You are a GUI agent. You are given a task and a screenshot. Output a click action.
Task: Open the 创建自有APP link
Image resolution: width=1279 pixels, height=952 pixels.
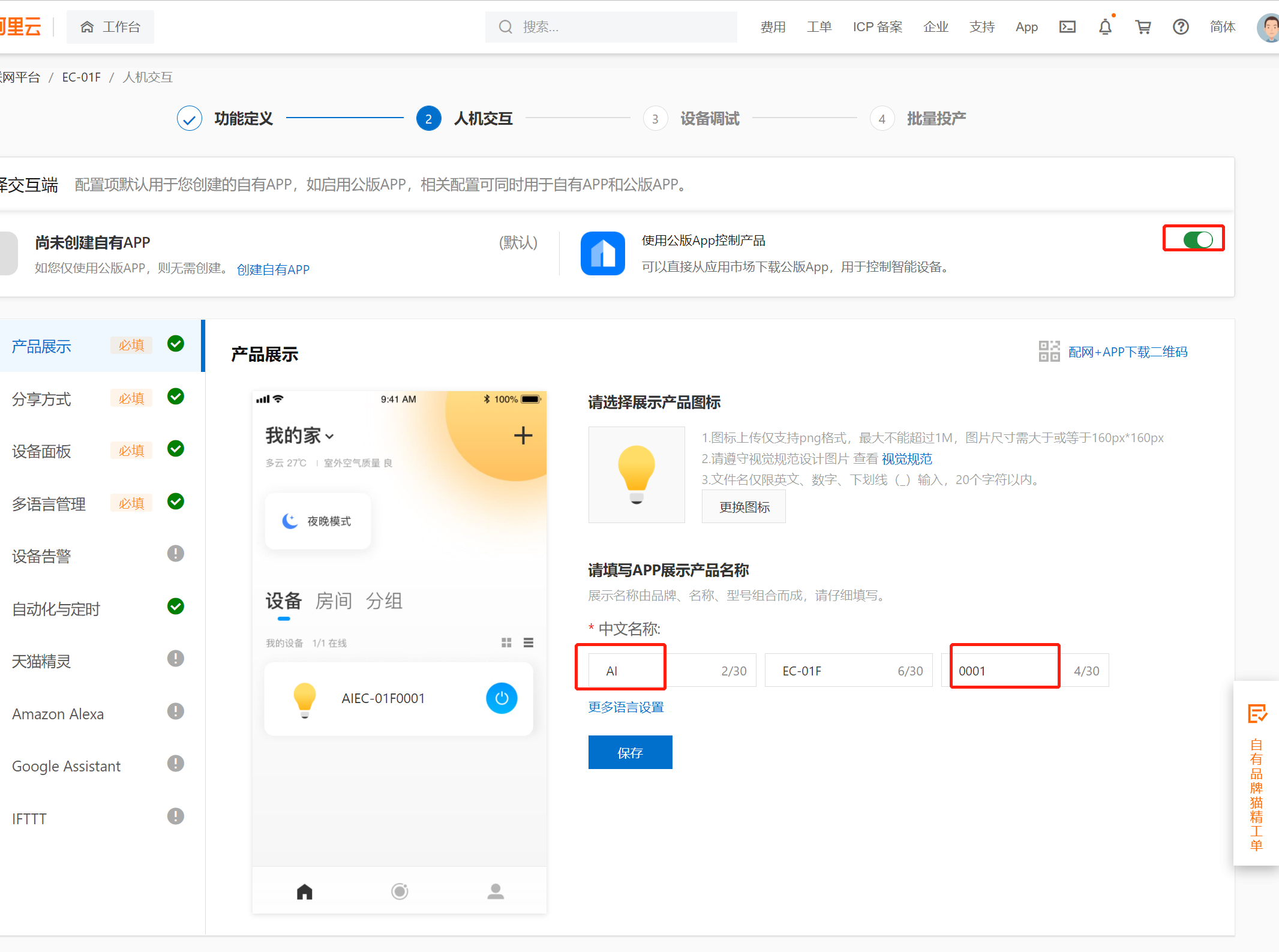273,269
